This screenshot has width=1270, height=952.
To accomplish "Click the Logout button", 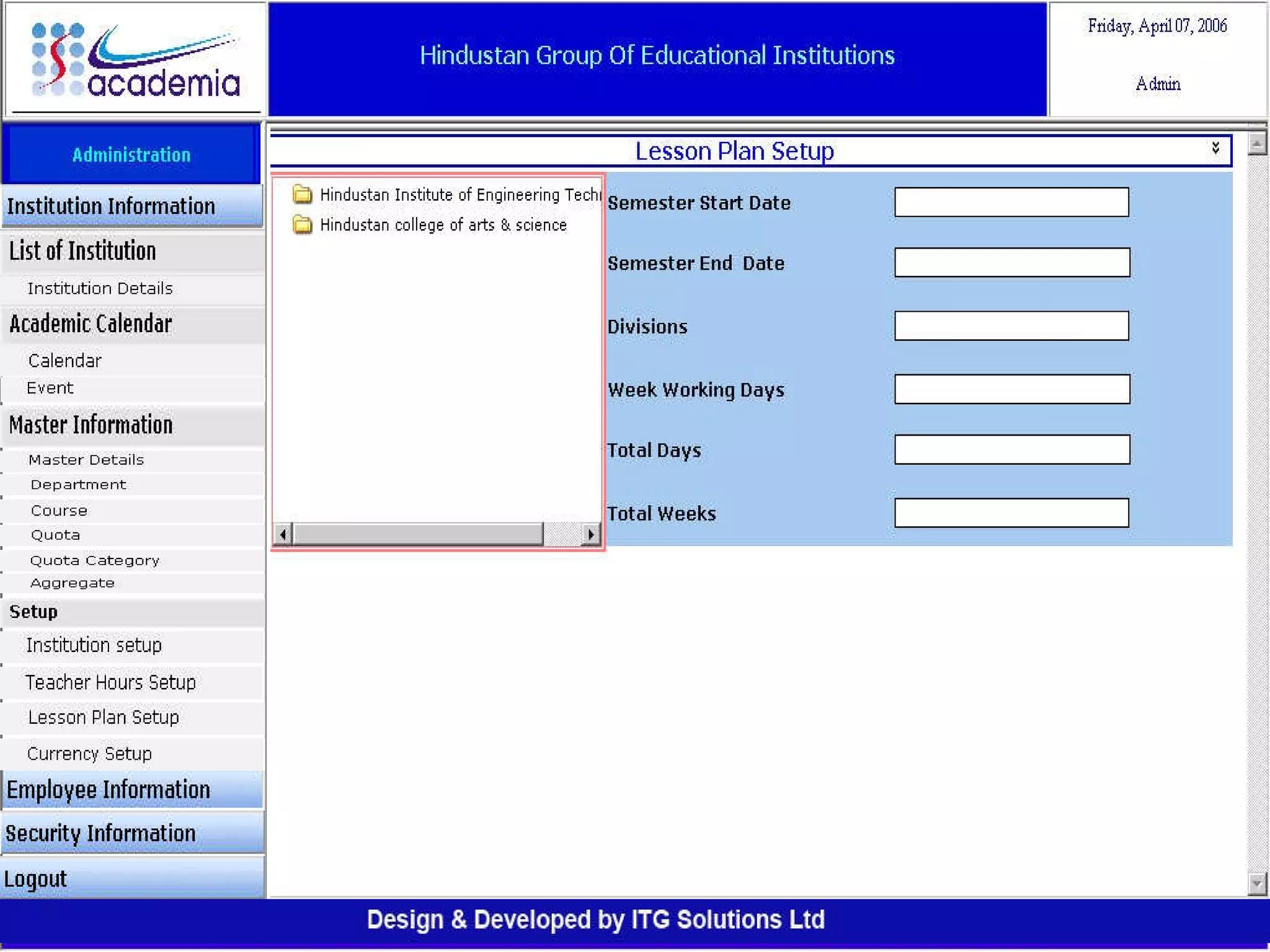I will pos(35,879).
